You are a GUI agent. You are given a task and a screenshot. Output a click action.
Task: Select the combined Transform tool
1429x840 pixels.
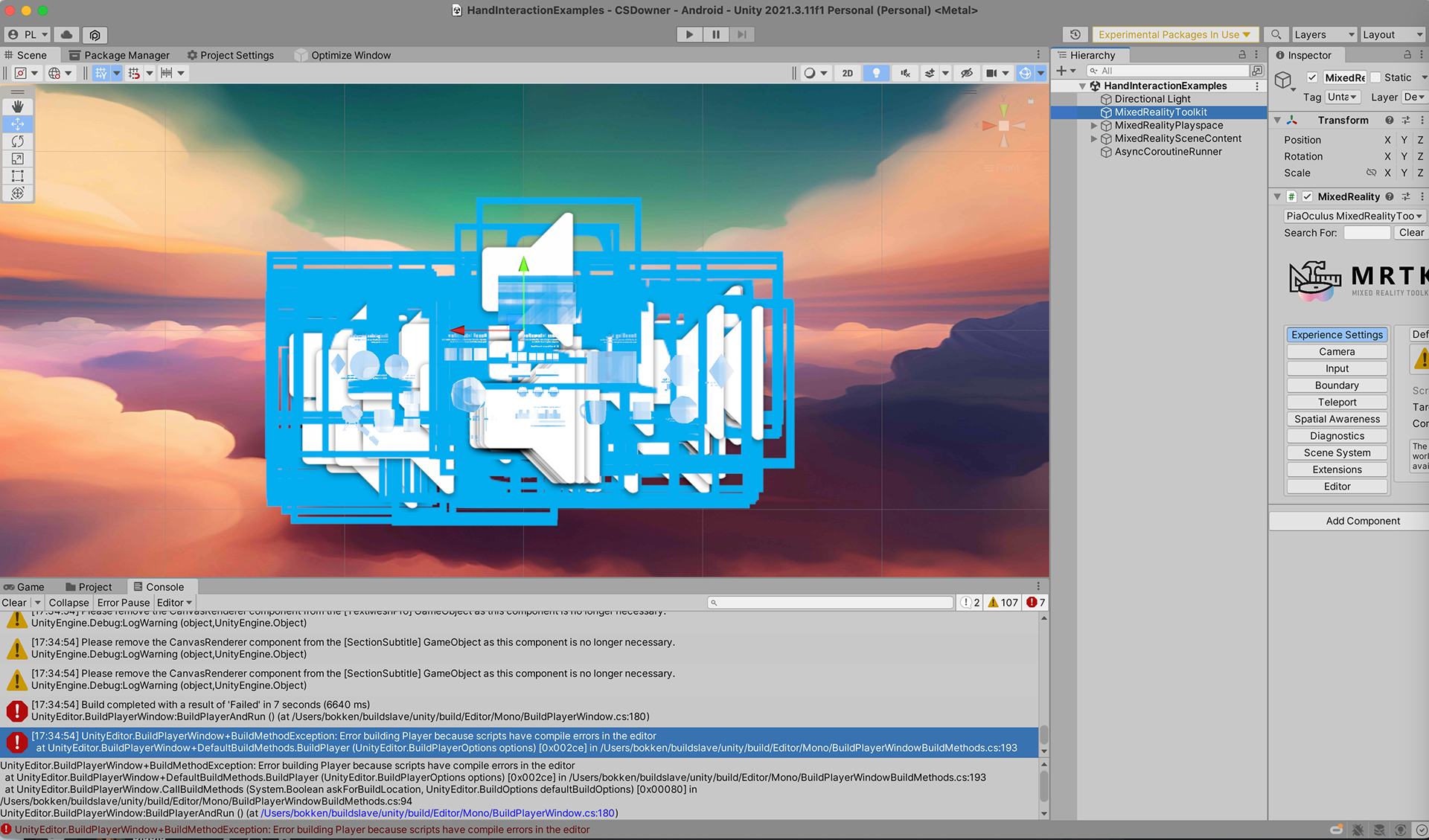pos(18,193)
